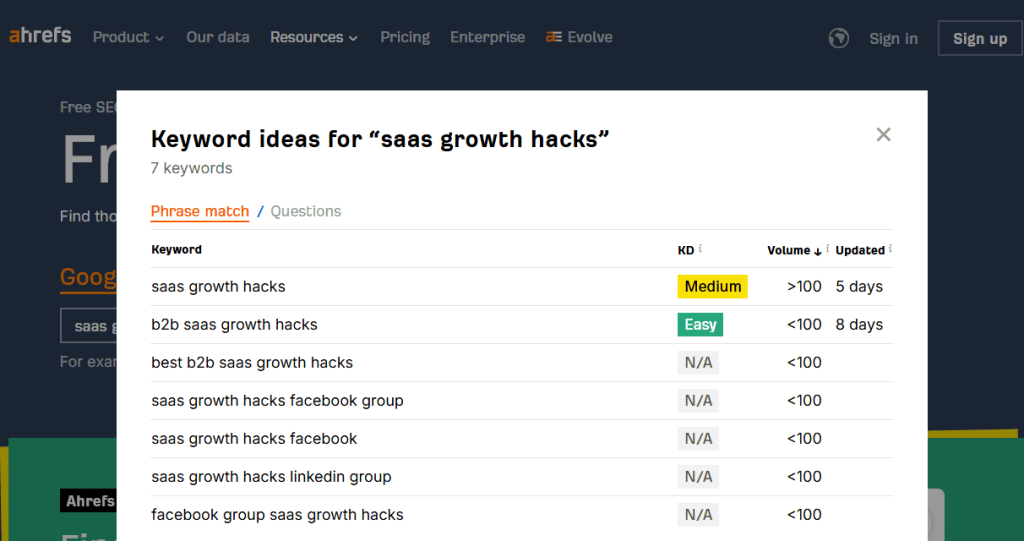
Task: Select the Phrase match tab
Action: point(200,211)
